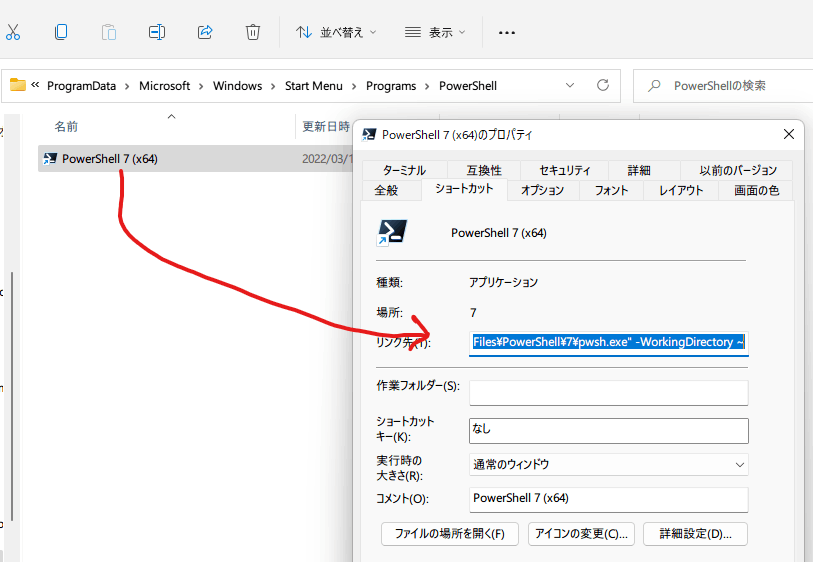Viewport: 813px width, 562px height.
Task: Expand the chevron after ProgramData breadcrumb
Action: click(x=127, y=87)
